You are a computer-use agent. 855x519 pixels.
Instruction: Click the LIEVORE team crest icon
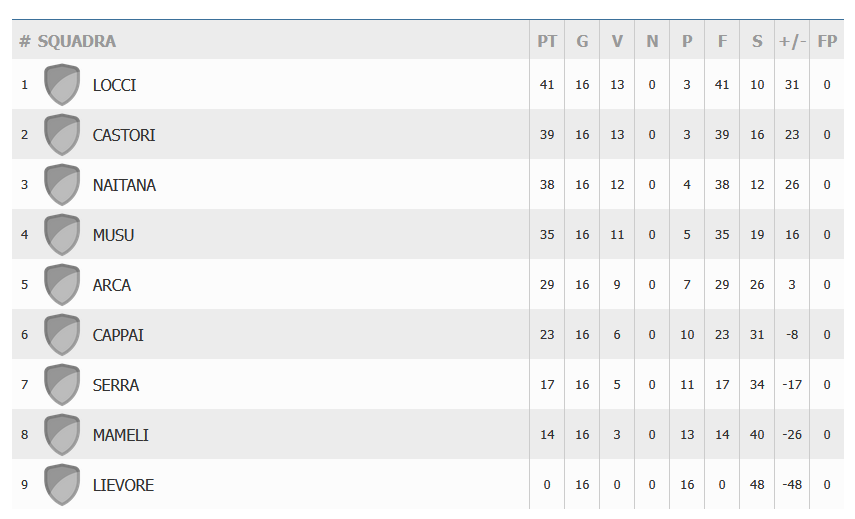[x=62, y=485]
